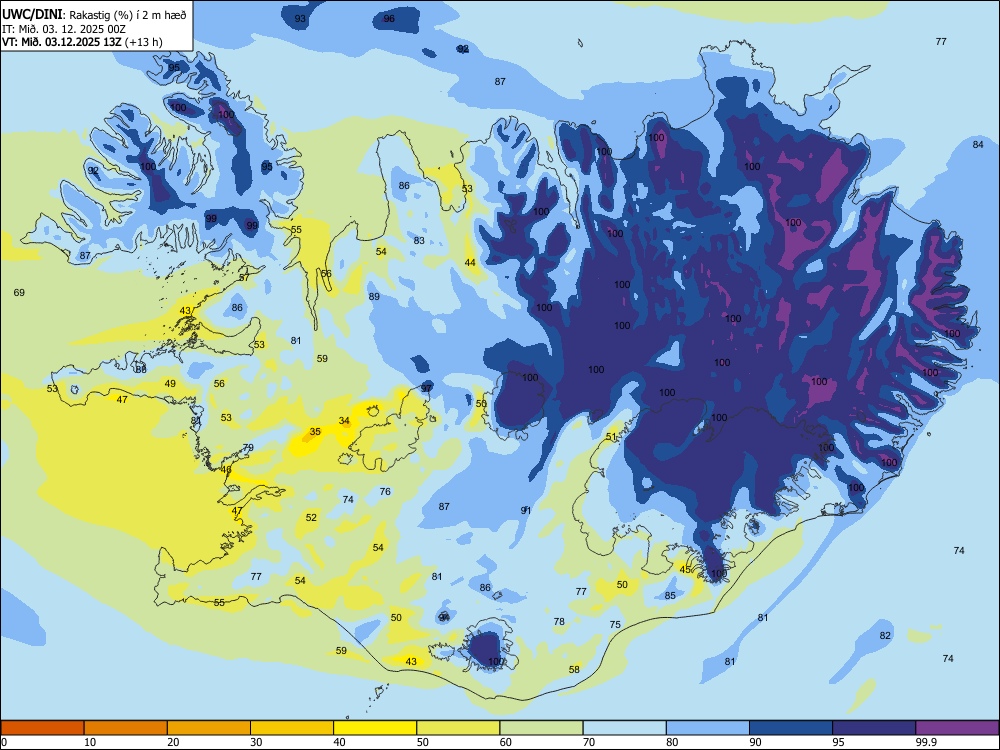Click the map value 75
The height and width of the screenshot is (750, 1000).
point(615,625)
